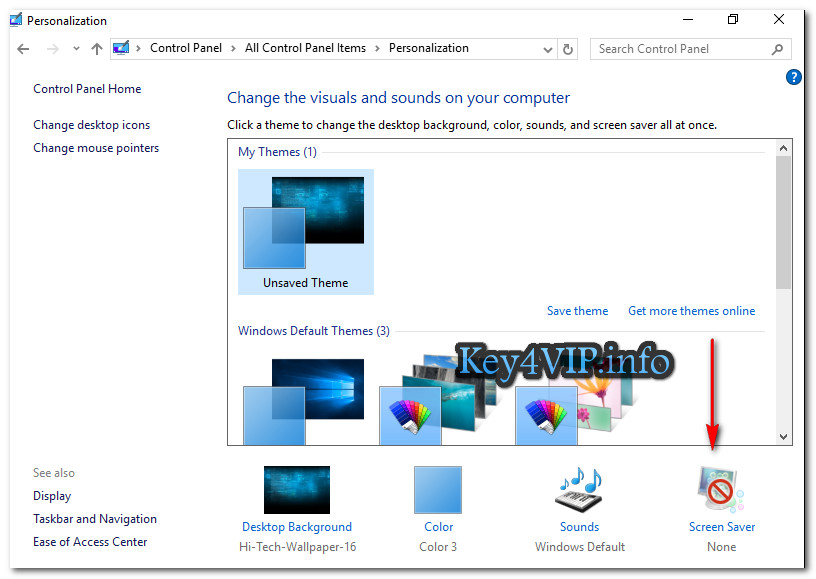Image resolution: width=816 pixels, height=579 pixels.
Task: Click the search magnifier icon
Action: (x=777, y=49)
